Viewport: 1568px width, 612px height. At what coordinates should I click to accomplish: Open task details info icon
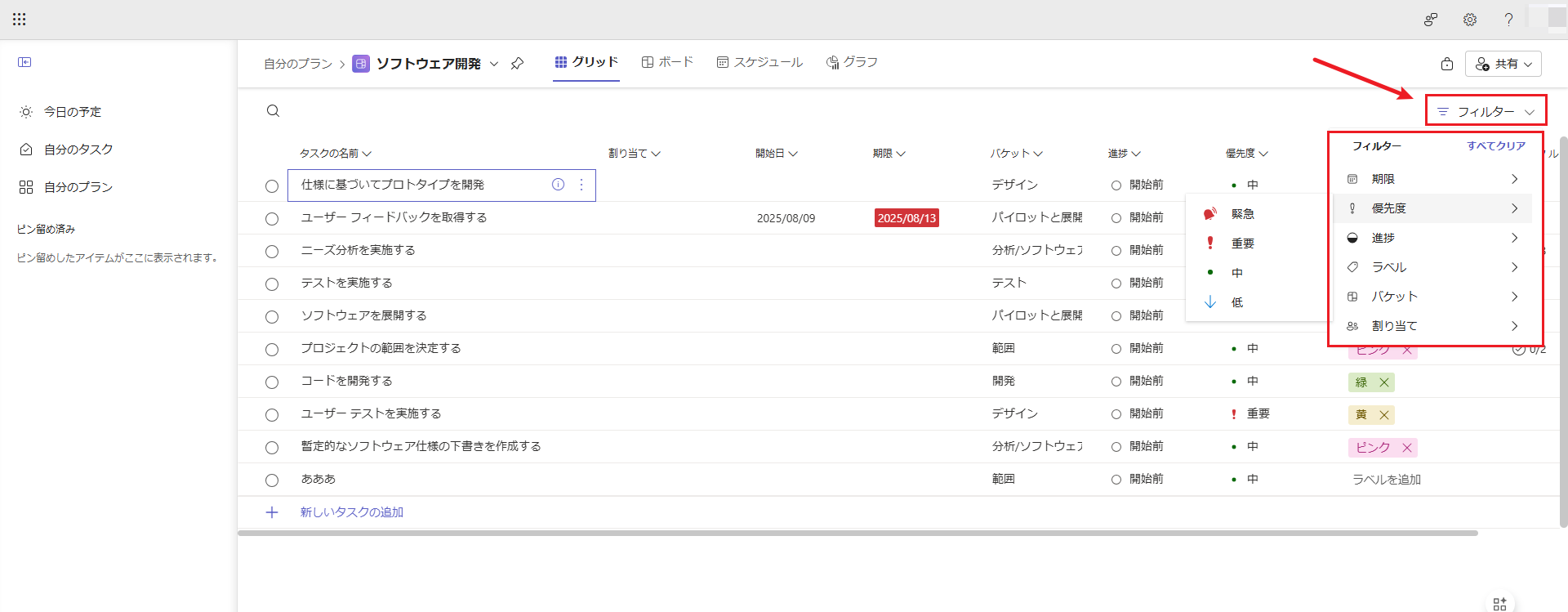[x=558, y=185]
